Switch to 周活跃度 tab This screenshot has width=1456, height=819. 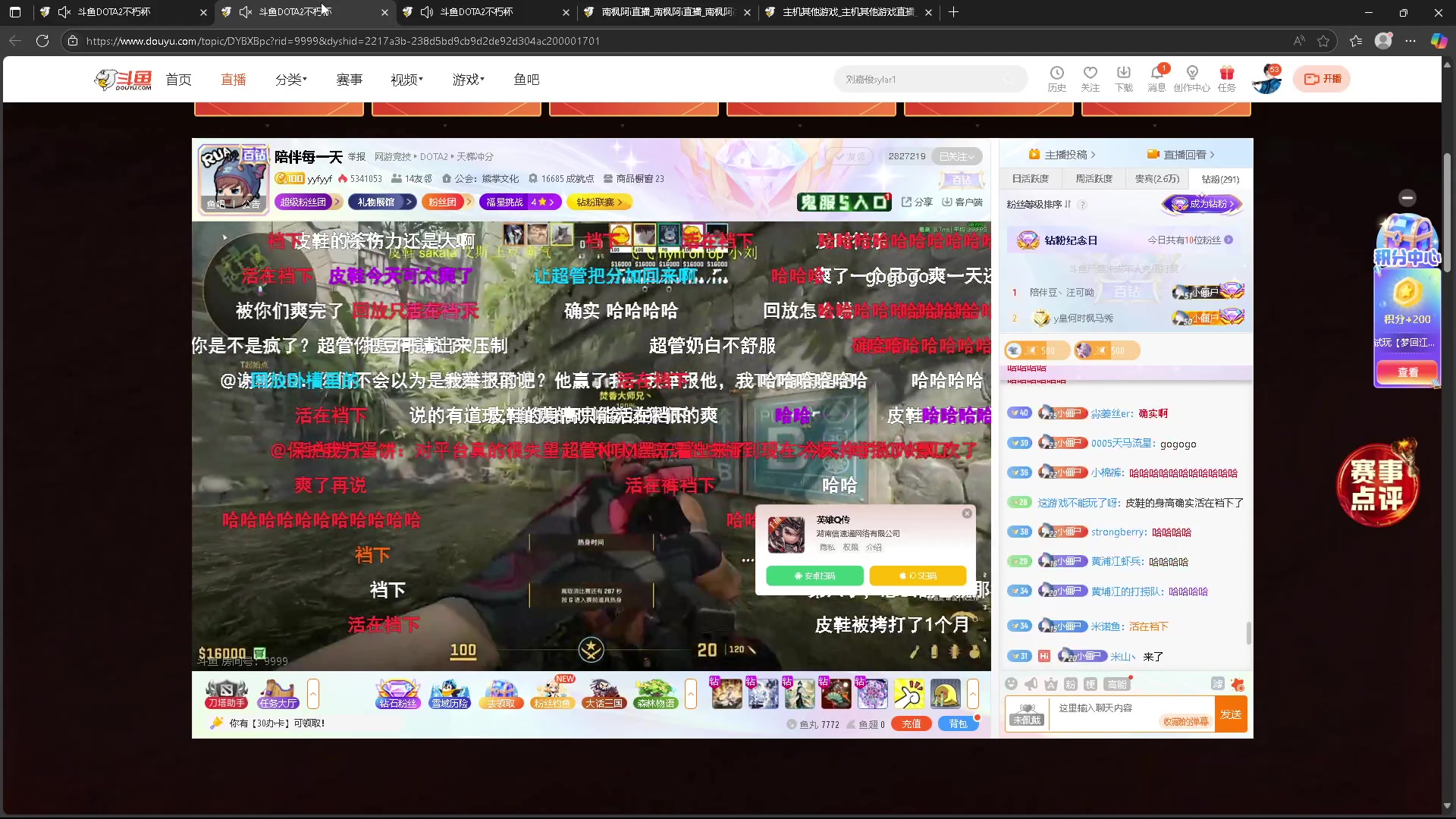[1094, 179]
